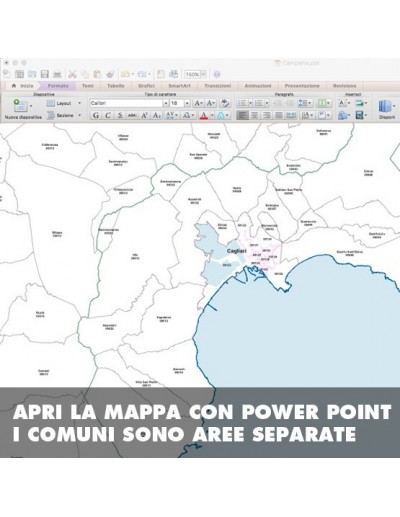Viewport: 400px width, 517px height.
Task: Toggle Italic with the C button
Action: (x=108, y=115)
